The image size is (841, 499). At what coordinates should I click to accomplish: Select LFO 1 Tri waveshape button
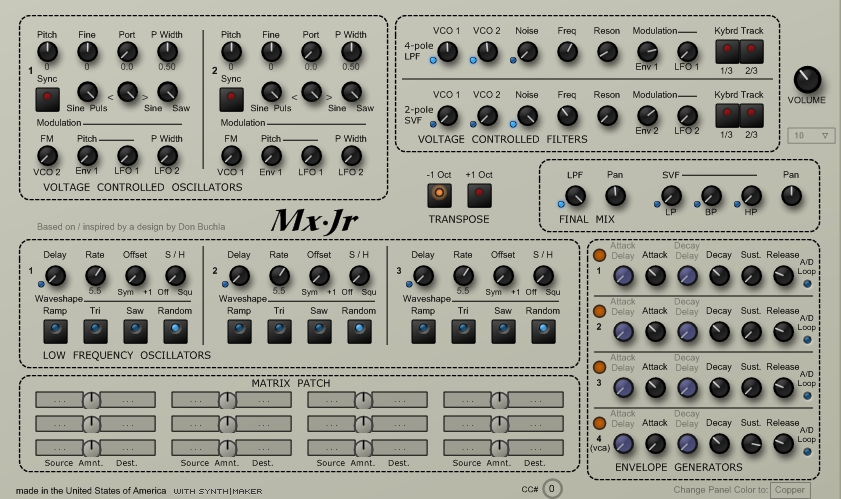(95, 331)
